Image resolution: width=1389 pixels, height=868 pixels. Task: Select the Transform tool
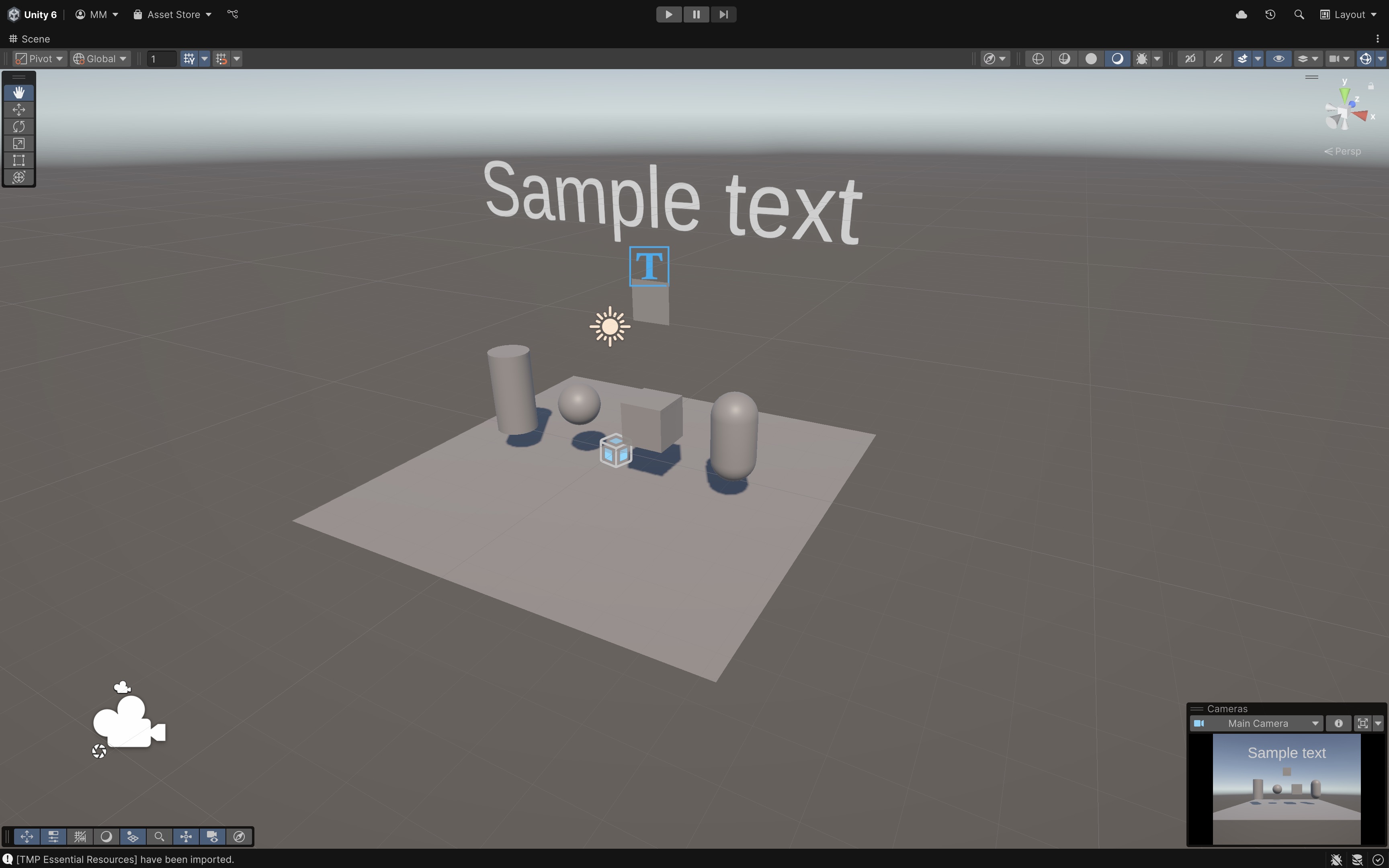[19, 177]
